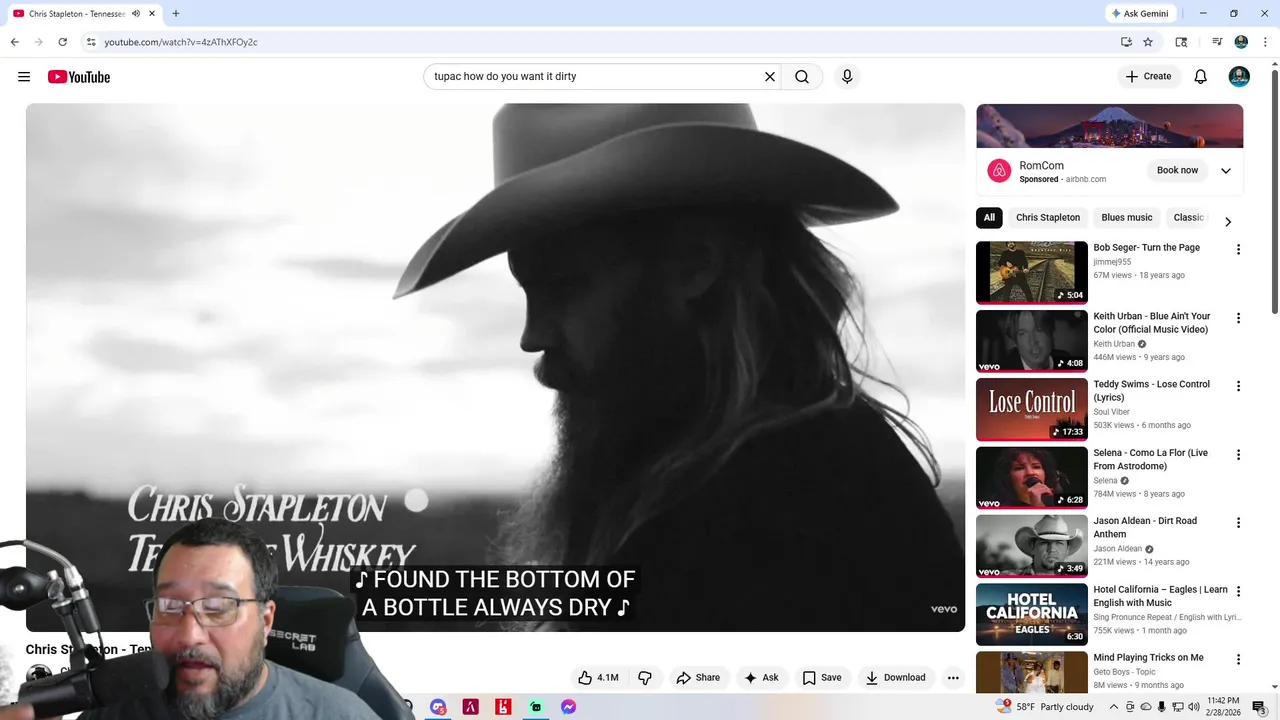Like the video with thumbs up
This screenshot has width=1280, height=720.
(x=597, y=678)
